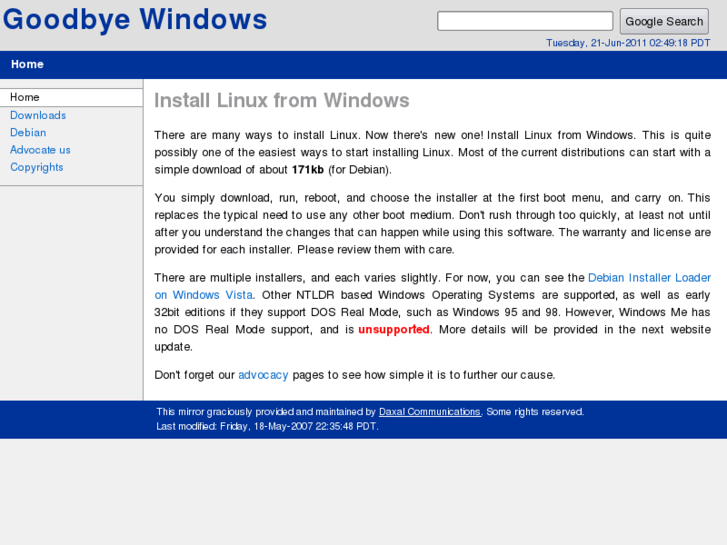This screenshot has width=727, height=545.
Task: Click the 'Some rights reserved.' footer text
Action: tap(535, 412)
